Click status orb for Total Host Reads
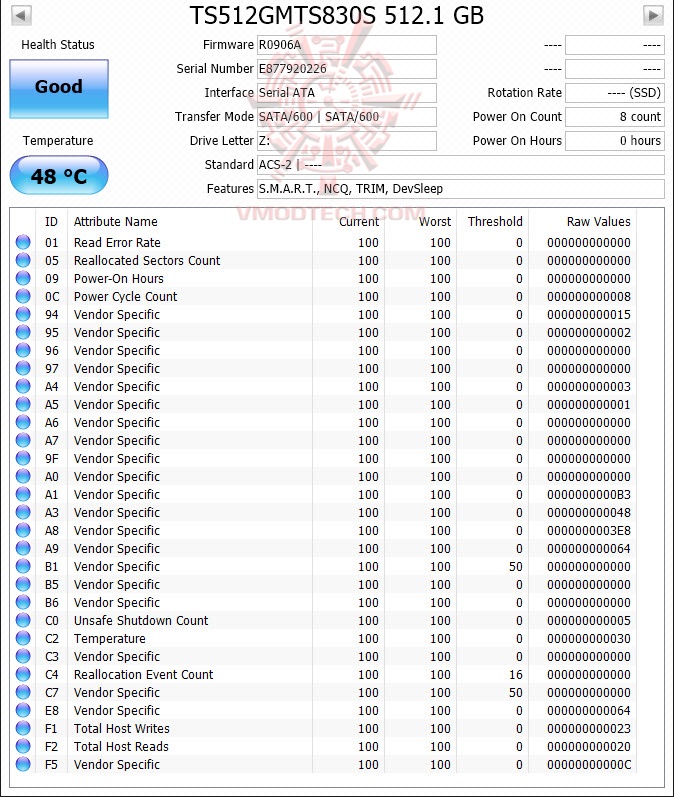The width and height of the screenshot is (674, 797). coord(23,746)
